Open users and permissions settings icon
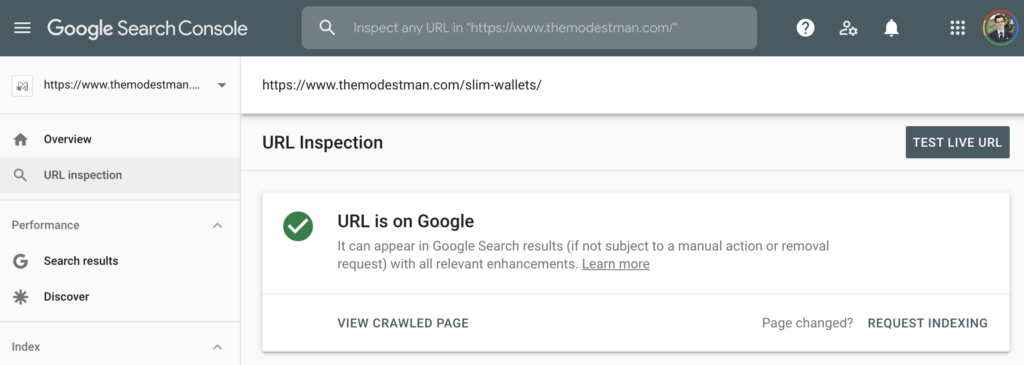The height and width of the screenshot is (365, 1024). coord(848,28)
